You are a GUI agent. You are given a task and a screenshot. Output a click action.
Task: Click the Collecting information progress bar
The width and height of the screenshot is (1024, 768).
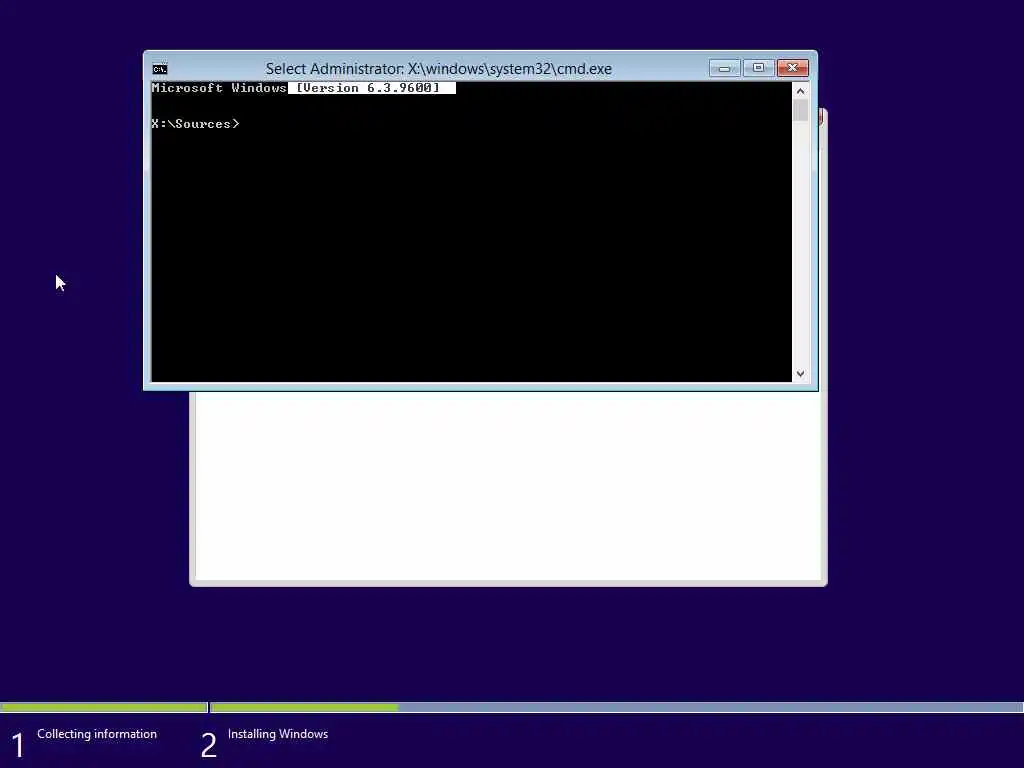[103, 707]
